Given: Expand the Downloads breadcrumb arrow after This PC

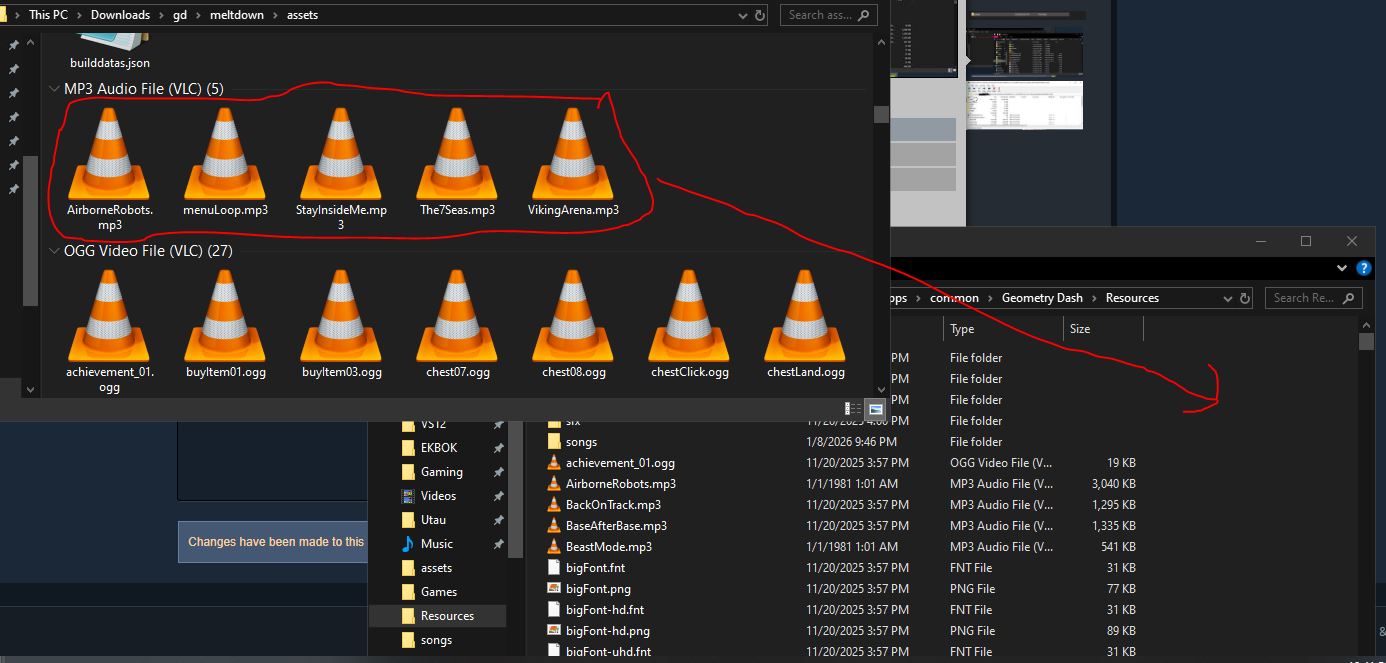Looking at the screenshot, I should click(x=79, y=15).
